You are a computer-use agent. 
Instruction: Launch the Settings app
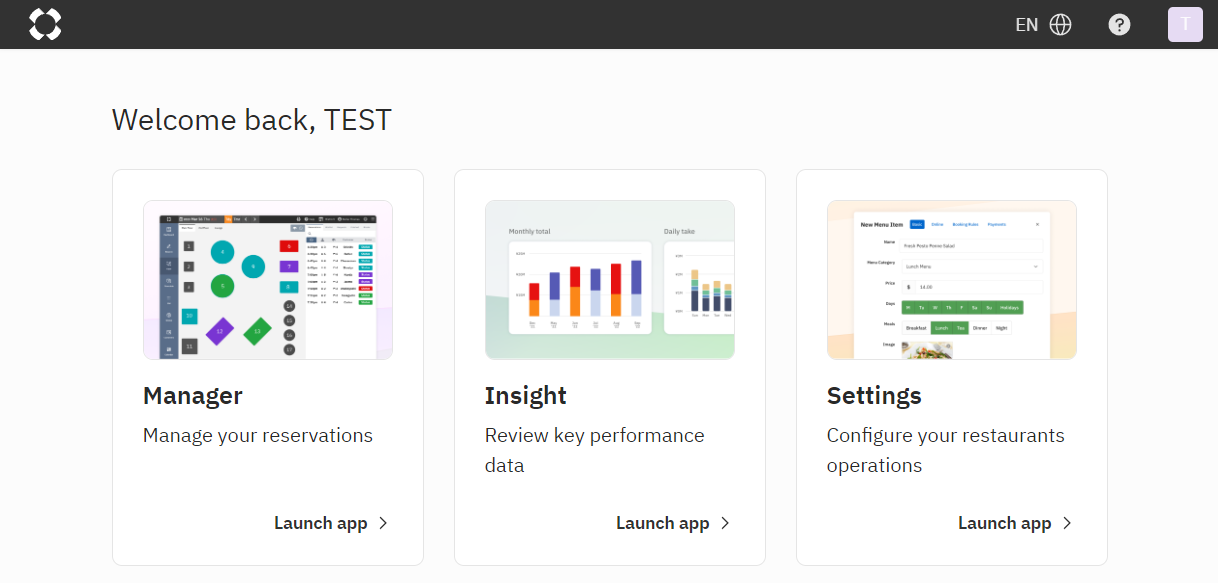tap(1005, 523)
